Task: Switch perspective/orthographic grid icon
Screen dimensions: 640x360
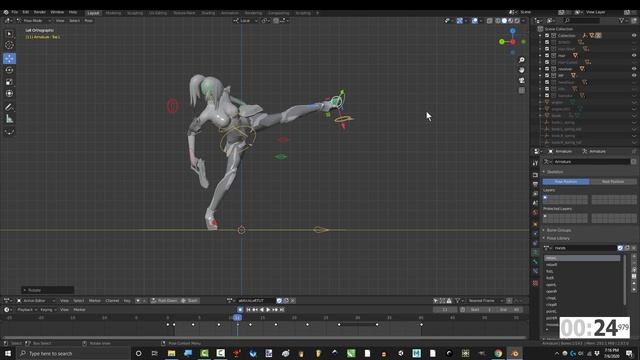Action: pyautogui.click(x=522, y=91)
